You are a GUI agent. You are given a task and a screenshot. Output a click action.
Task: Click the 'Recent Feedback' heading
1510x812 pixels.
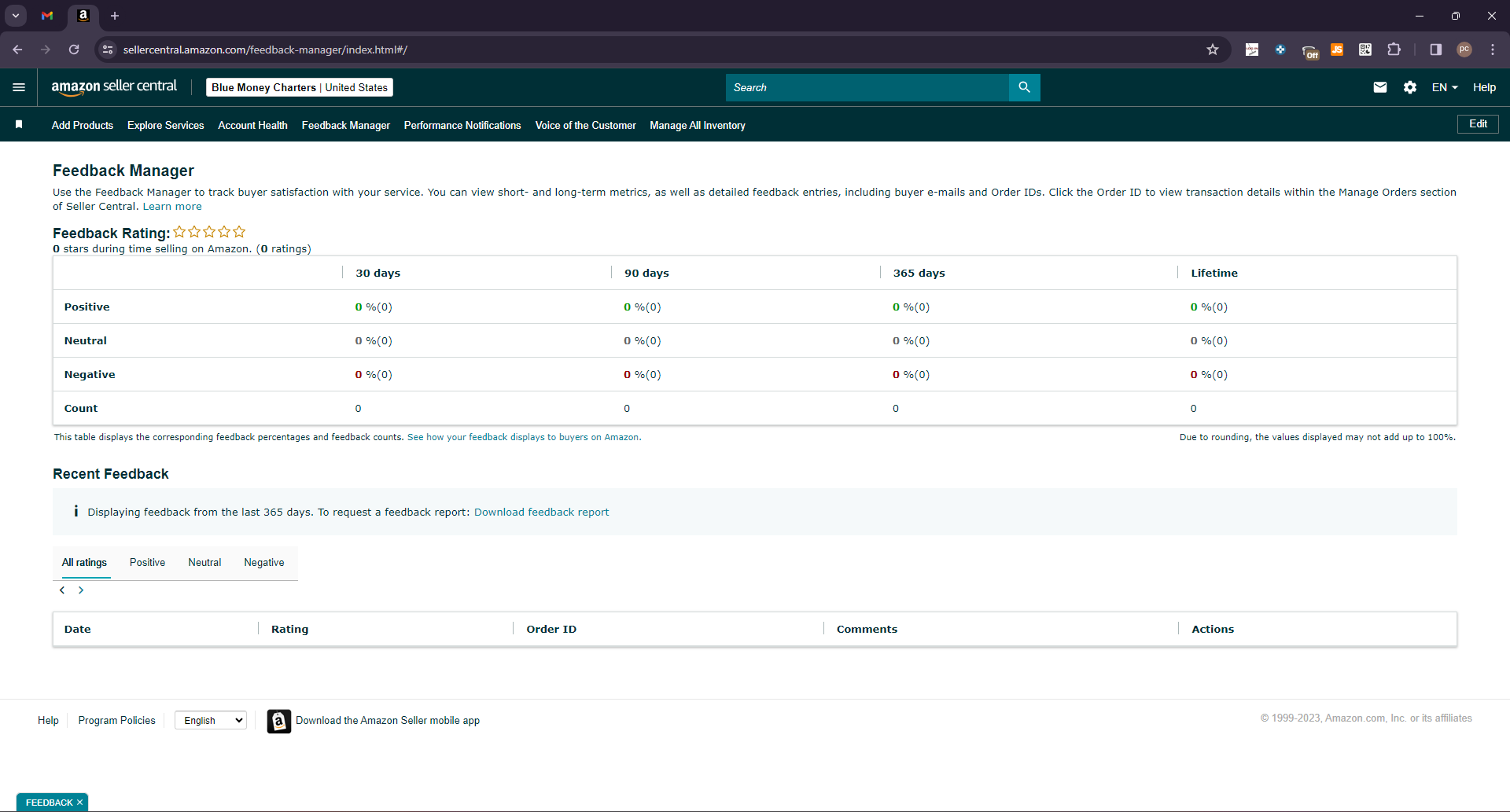click(x=111, y=474)
